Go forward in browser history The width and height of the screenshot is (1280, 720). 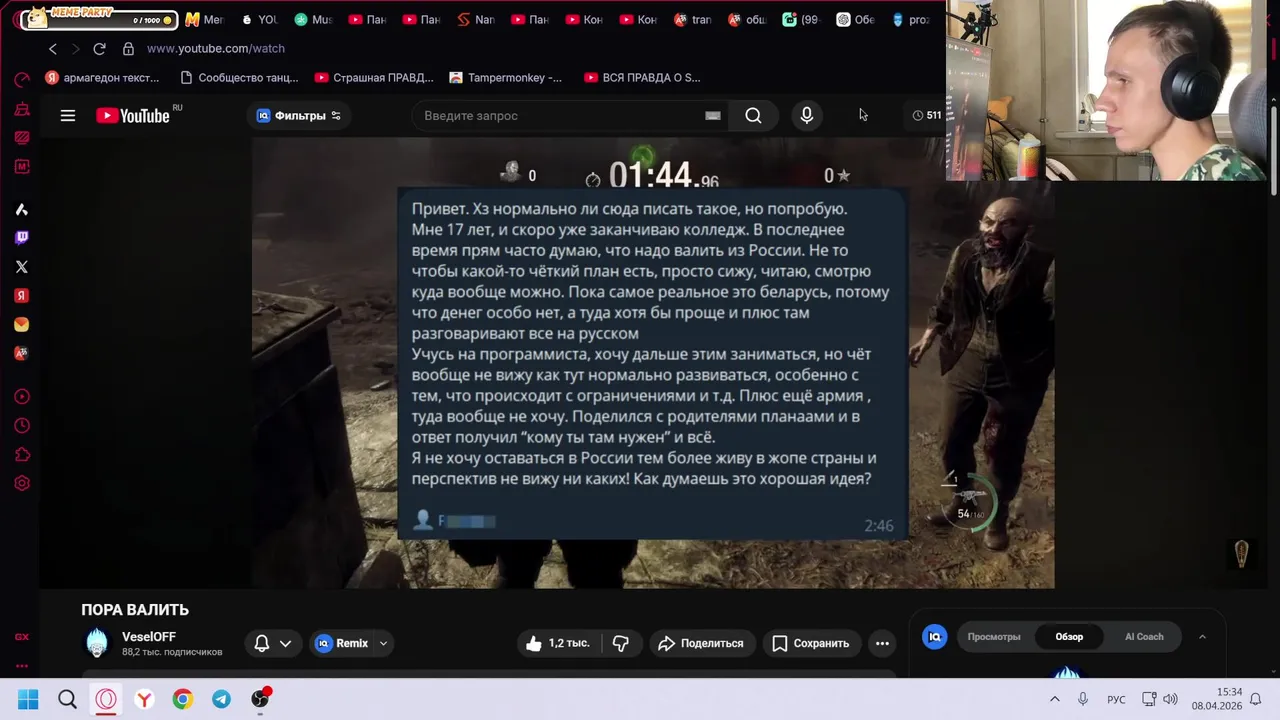(75, 48)
